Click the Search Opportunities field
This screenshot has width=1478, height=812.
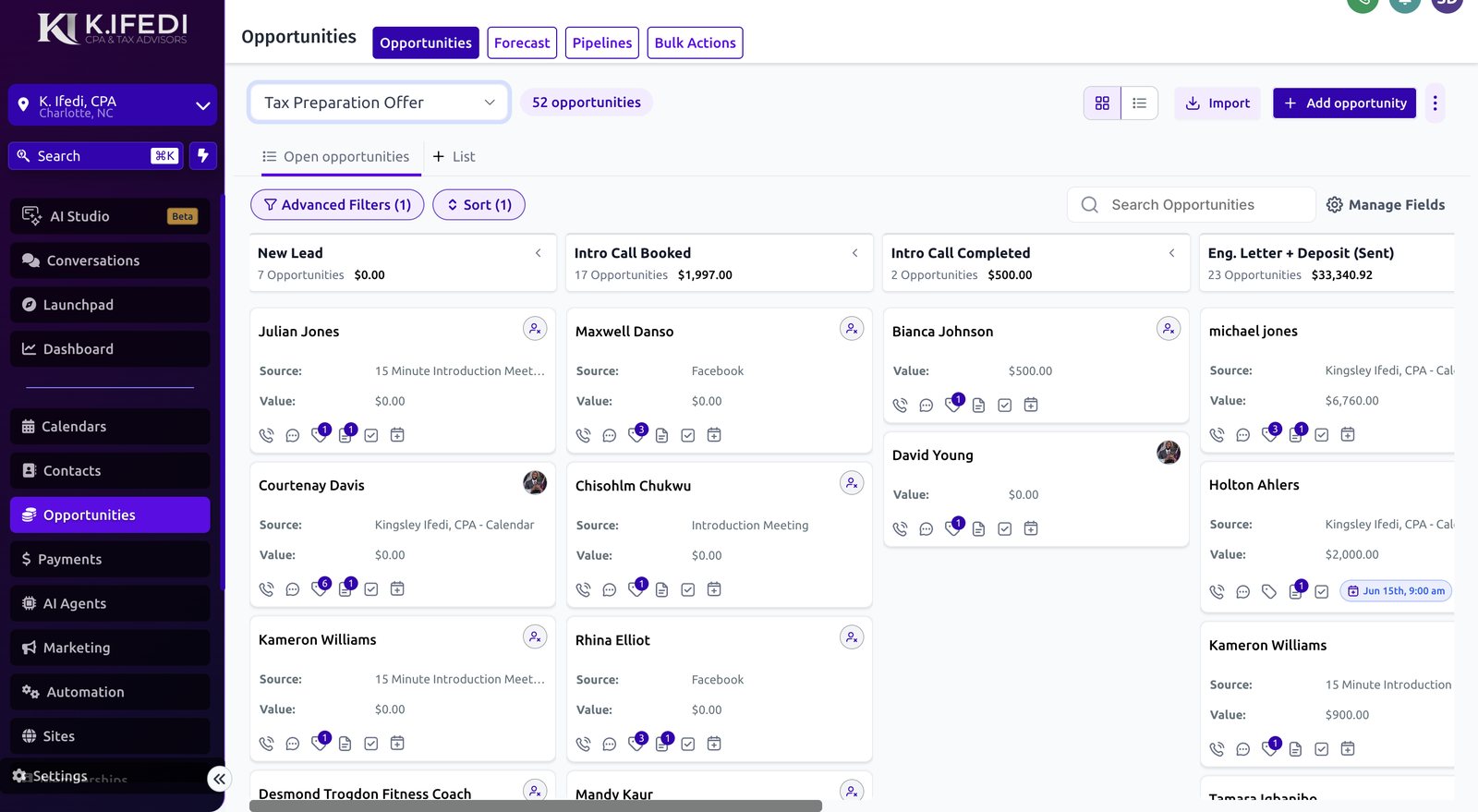click(x=1192, y=205)
